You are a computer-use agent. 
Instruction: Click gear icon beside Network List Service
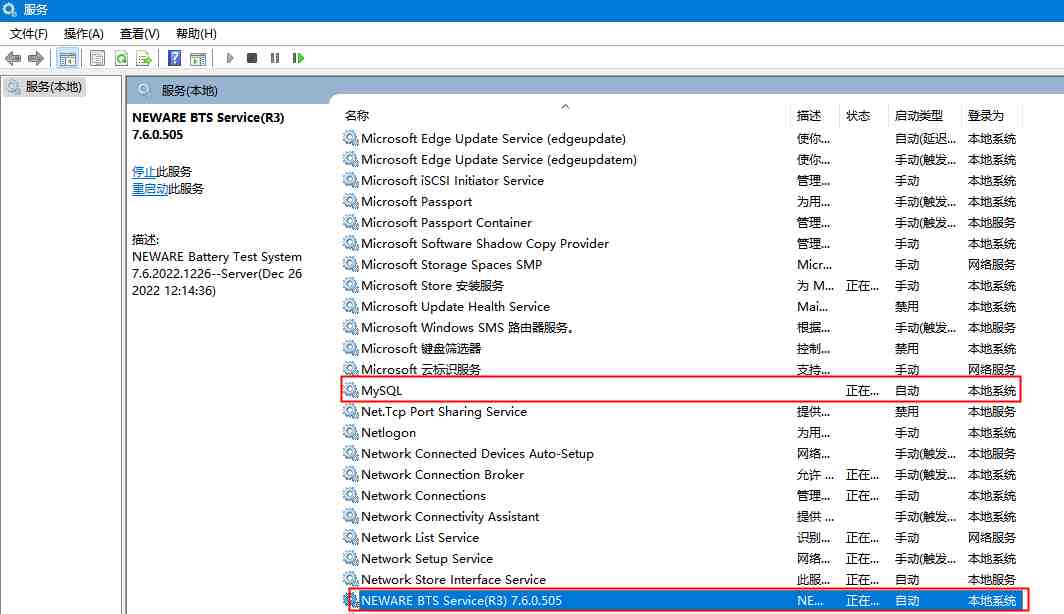(350, 537)
